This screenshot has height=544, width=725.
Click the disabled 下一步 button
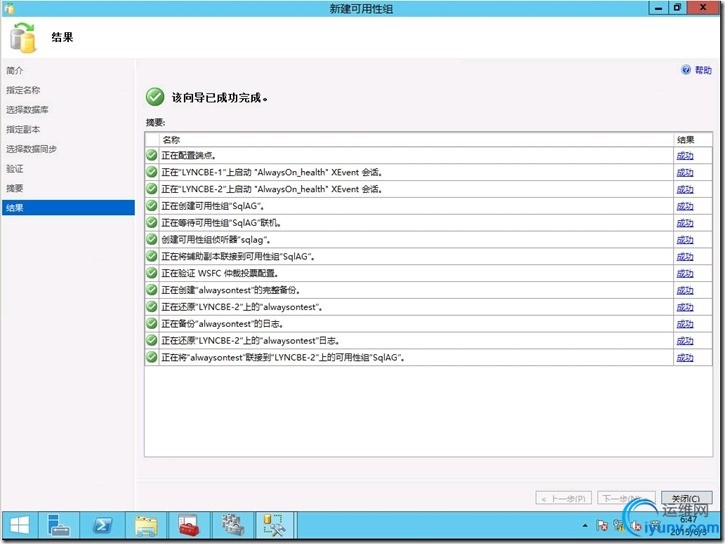(x=626, y=498)
